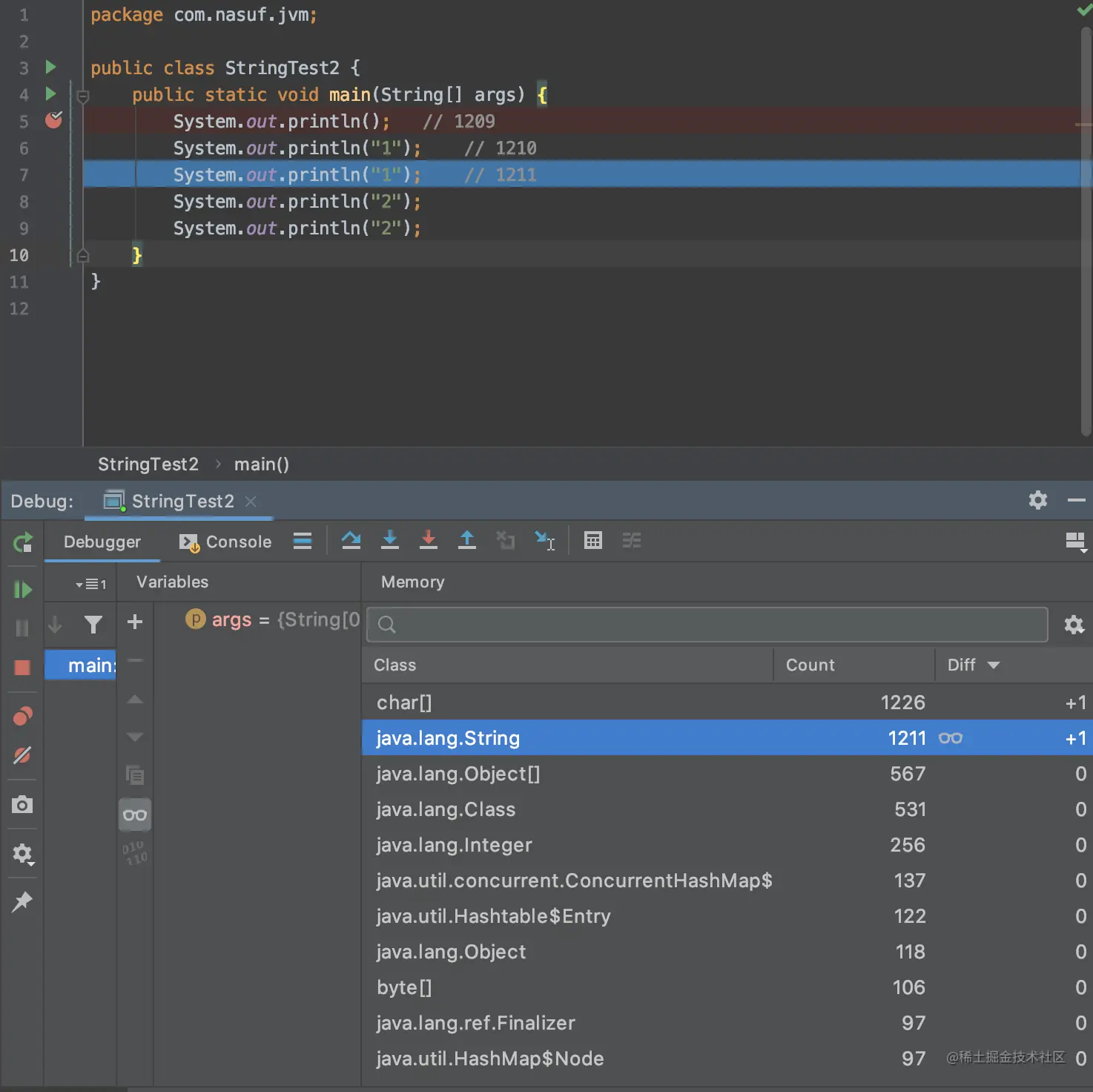Click the editor vertical scrollbar
The image size is (1093, 1092).
click(1086, 231)
